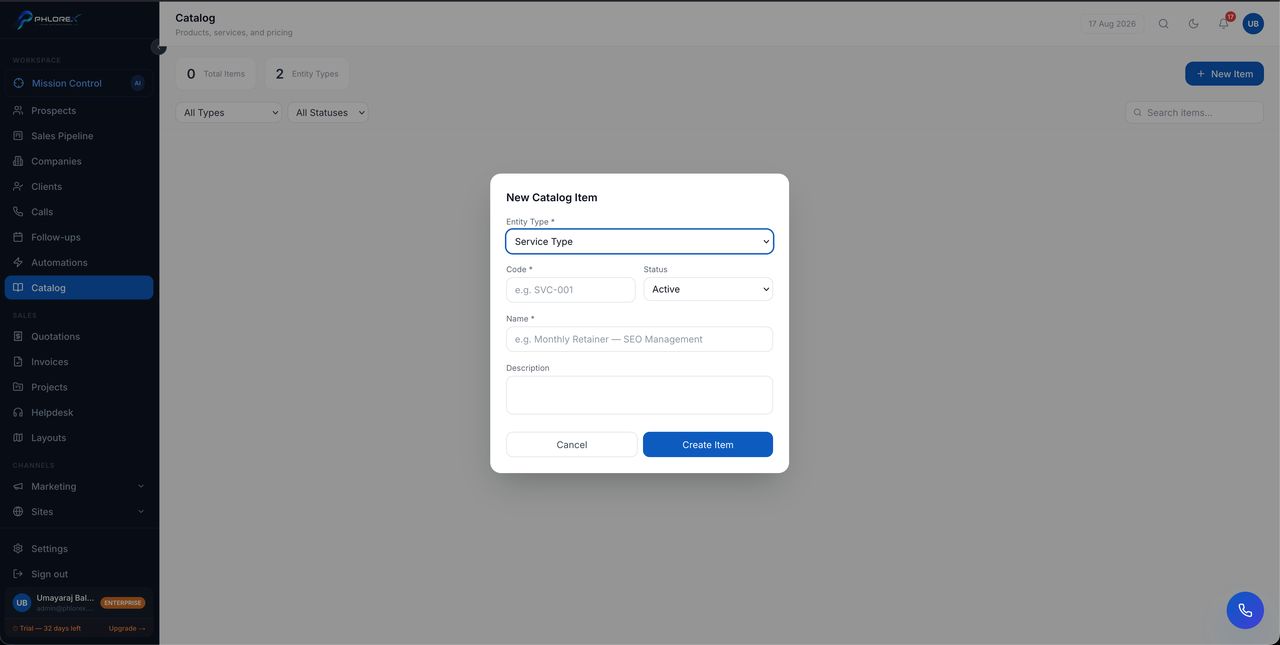Click the Quotations document icon

18,336
